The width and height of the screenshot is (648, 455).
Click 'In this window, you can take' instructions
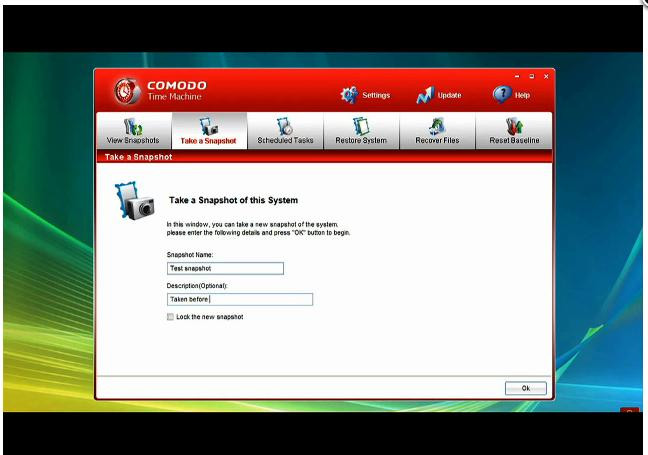click(x=258, y=229)
